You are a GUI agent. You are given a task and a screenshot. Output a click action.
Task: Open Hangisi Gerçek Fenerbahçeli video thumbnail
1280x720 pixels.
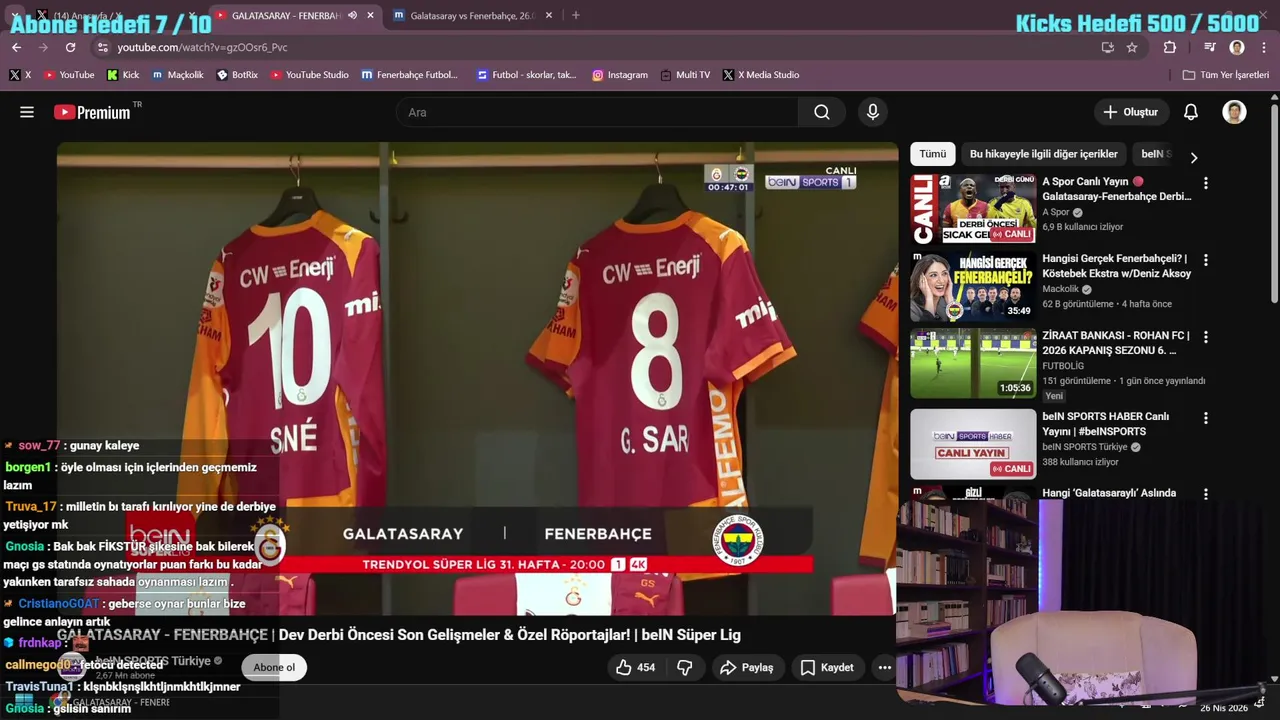[x=973, y=286]
